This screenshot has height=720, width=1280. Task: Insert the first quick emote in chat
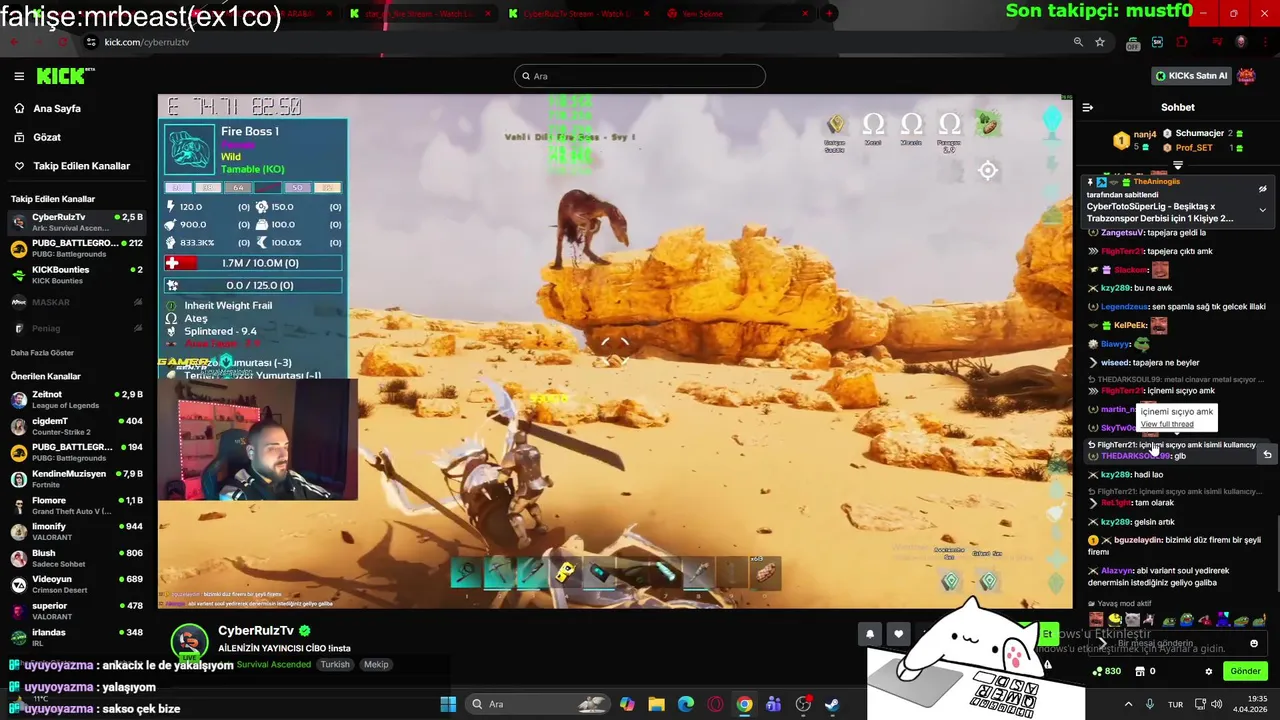pos(1098,620)
